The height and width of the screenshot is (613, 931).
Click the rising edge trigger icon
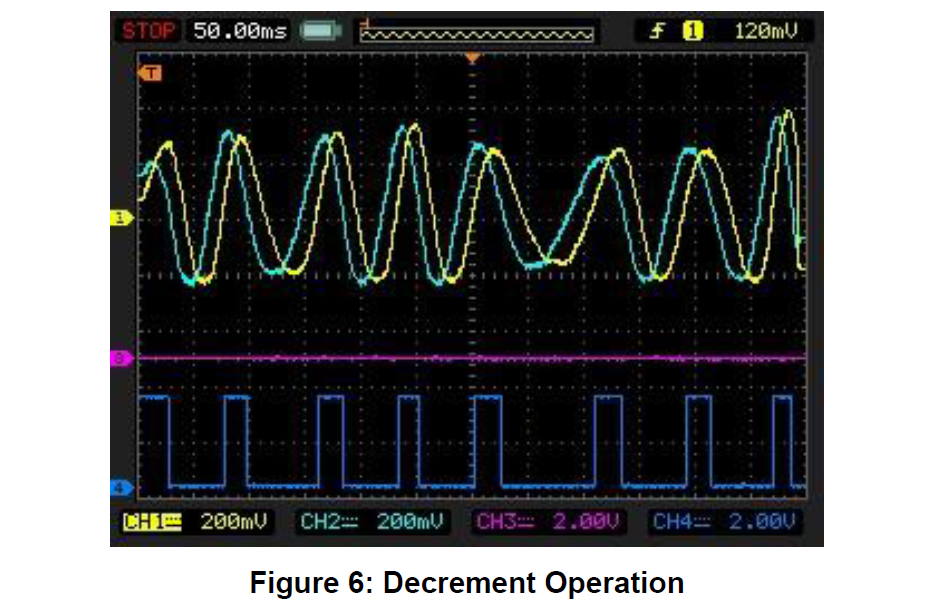click(x=657, y=32)
